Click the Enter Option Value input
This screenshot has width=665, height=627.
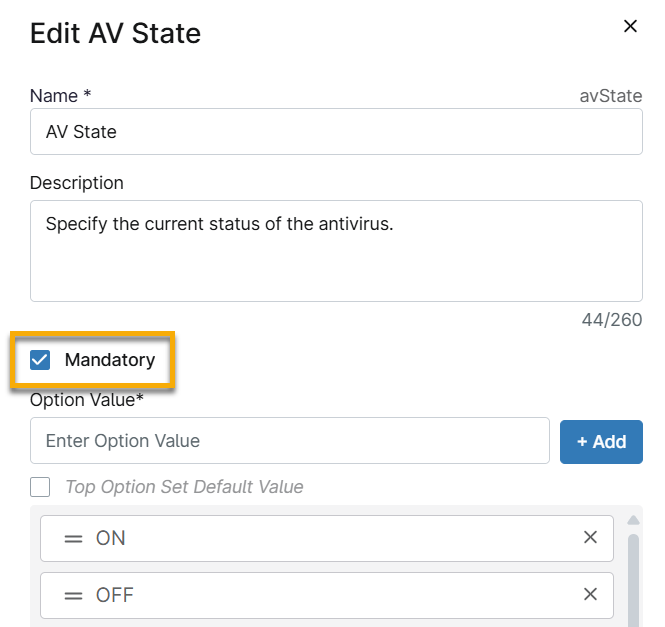click(x=290, y=441)
